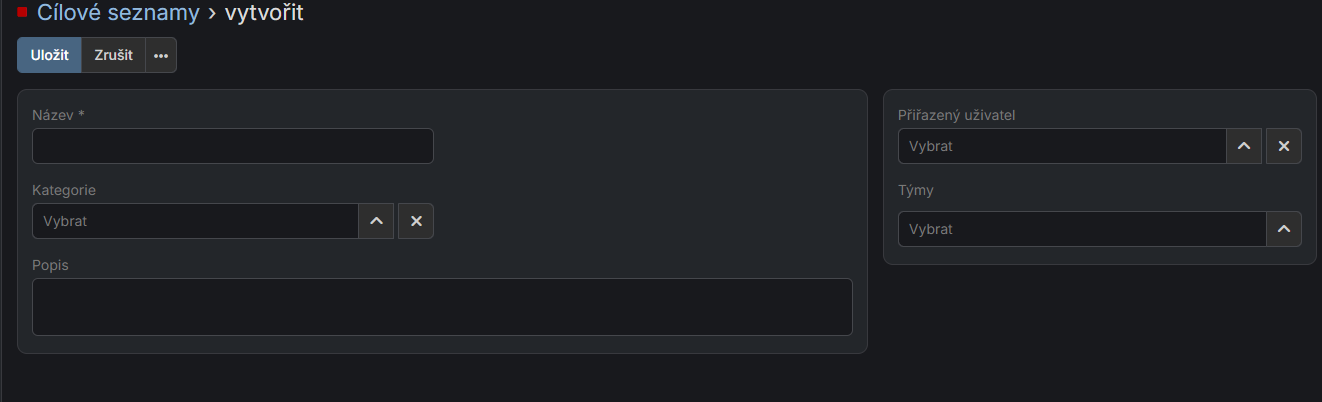Expand the Kategorie chevron selector

pyautogui.click(x=376, y=221)
